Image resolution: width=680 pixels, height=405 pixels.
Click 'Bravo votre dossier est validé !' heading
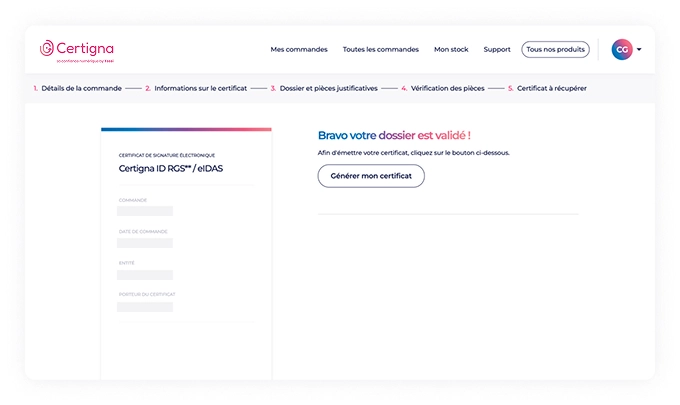394,135
